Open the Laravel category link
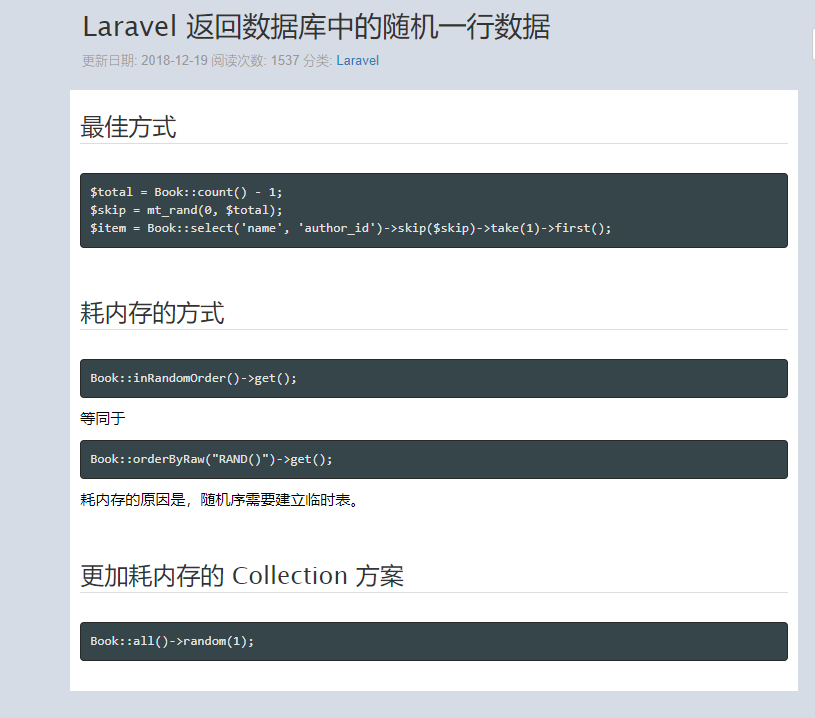The width and height of the screenshot is (815, 718). pyautogui.click(x=358, y=61)
